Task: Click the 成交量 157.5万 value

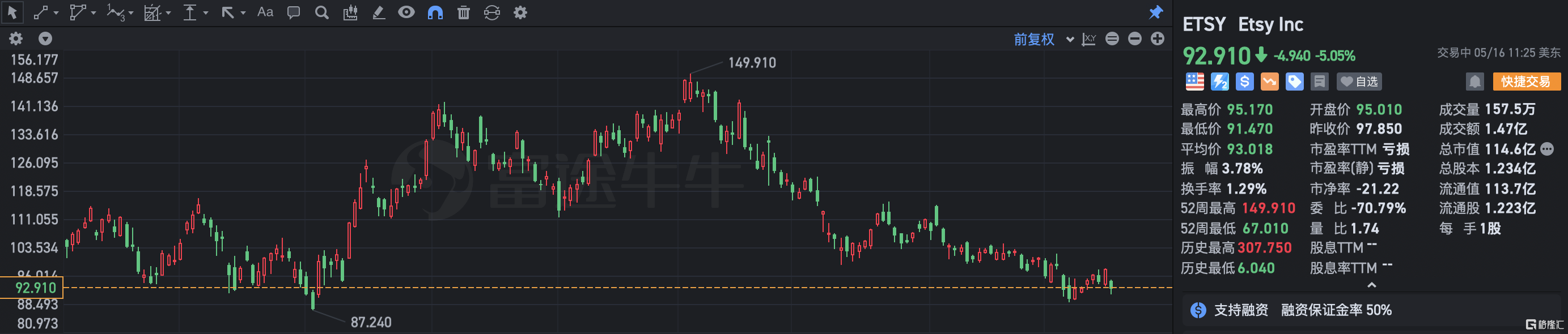Action: (1510, 109)
